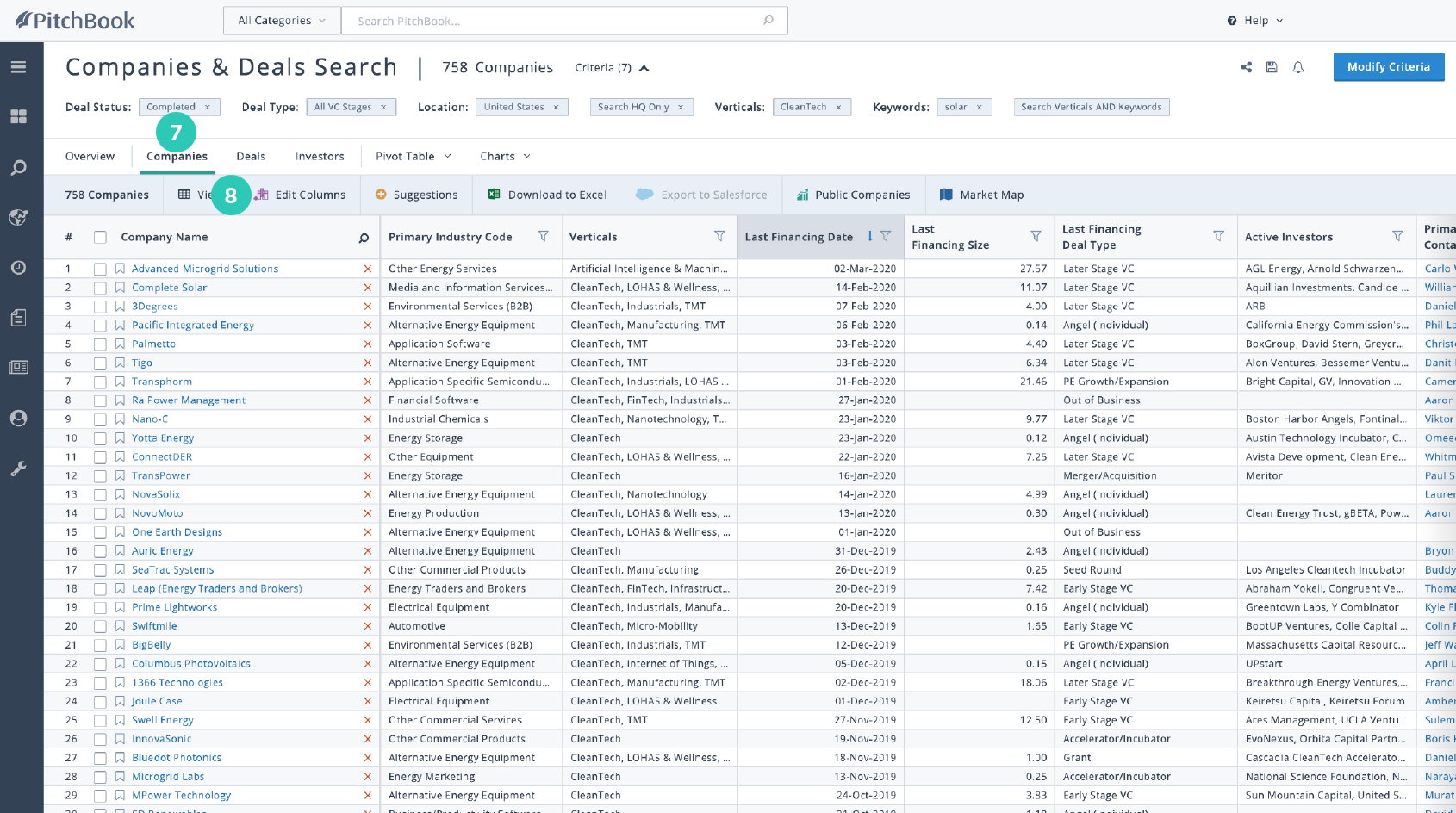Select the Companies tab
Screen dimensions: 1456x813
[177, 156]
